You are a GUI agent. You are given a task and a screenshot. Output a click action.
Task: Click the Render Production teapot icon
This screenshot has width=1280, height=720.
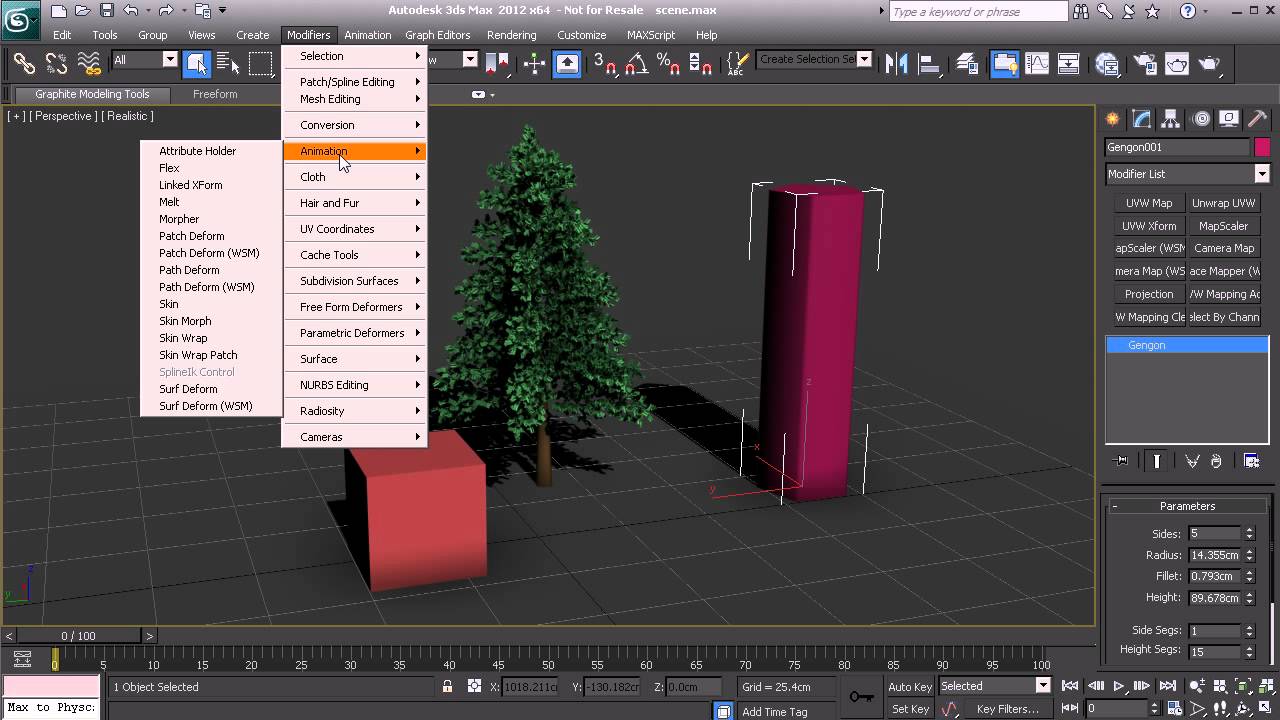(x=1209, y=63)
